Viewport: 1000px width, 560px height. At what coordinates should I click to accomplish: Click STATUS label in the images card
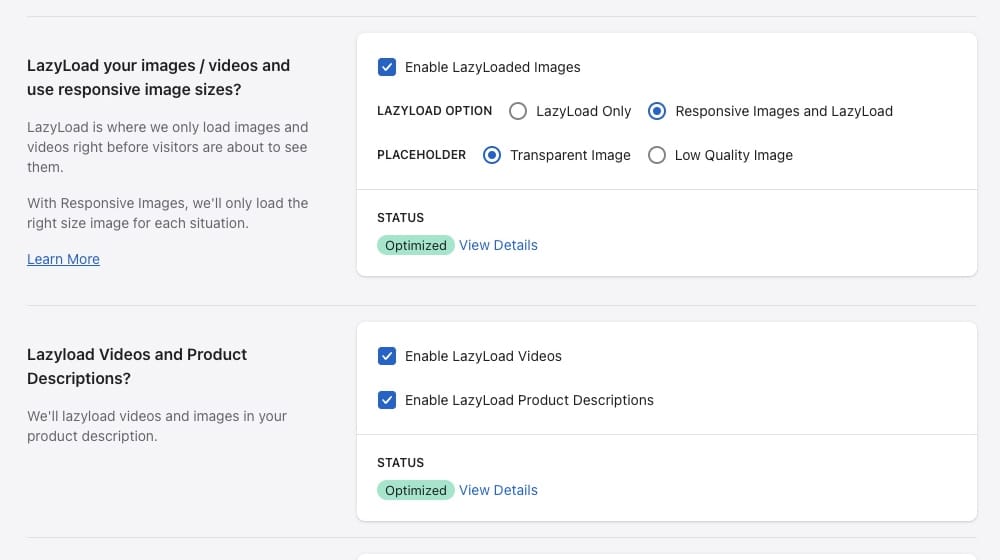pos(400,217)
